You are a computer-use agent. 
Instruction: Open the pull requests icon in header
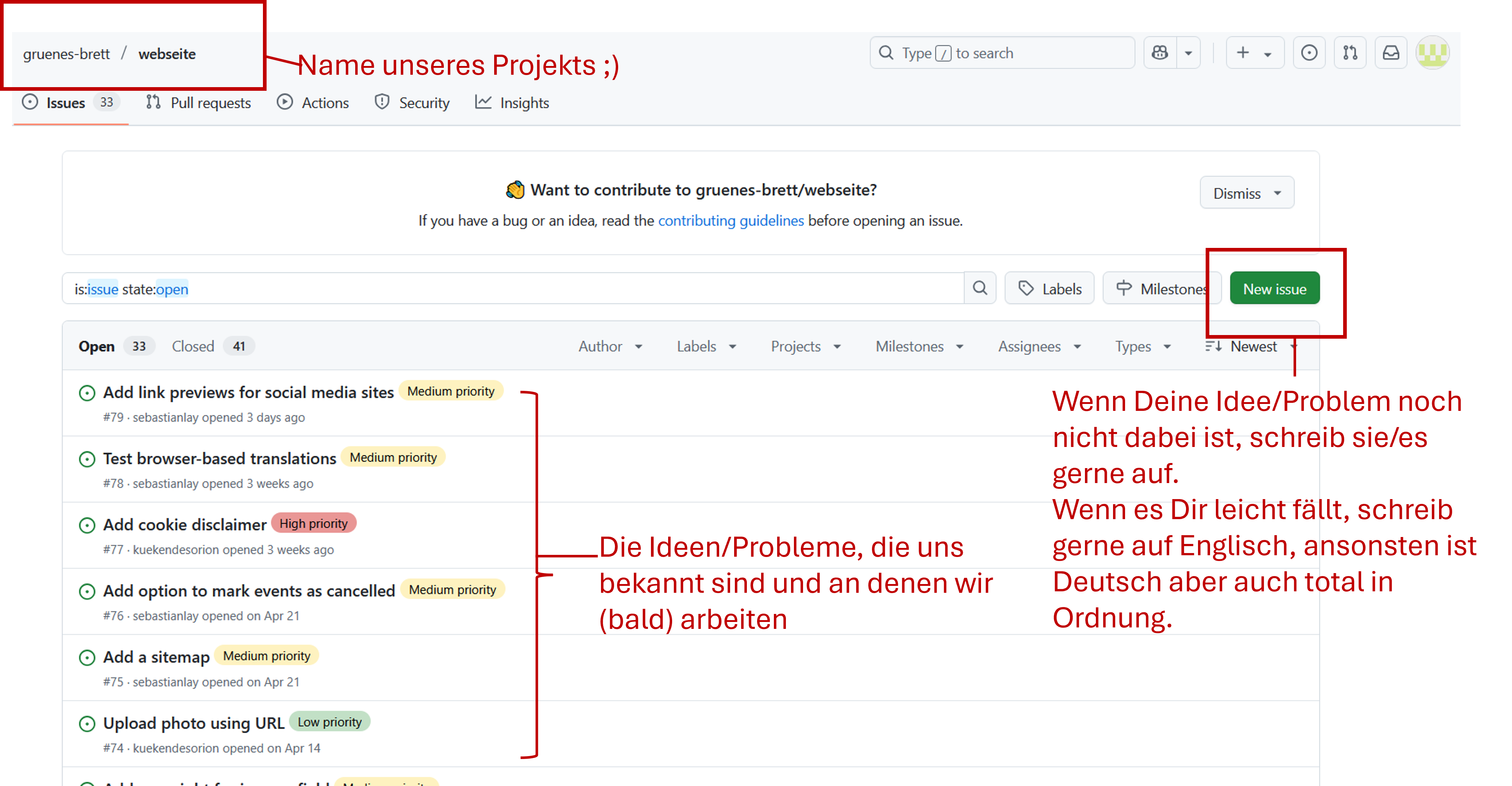pos(1350,53)
